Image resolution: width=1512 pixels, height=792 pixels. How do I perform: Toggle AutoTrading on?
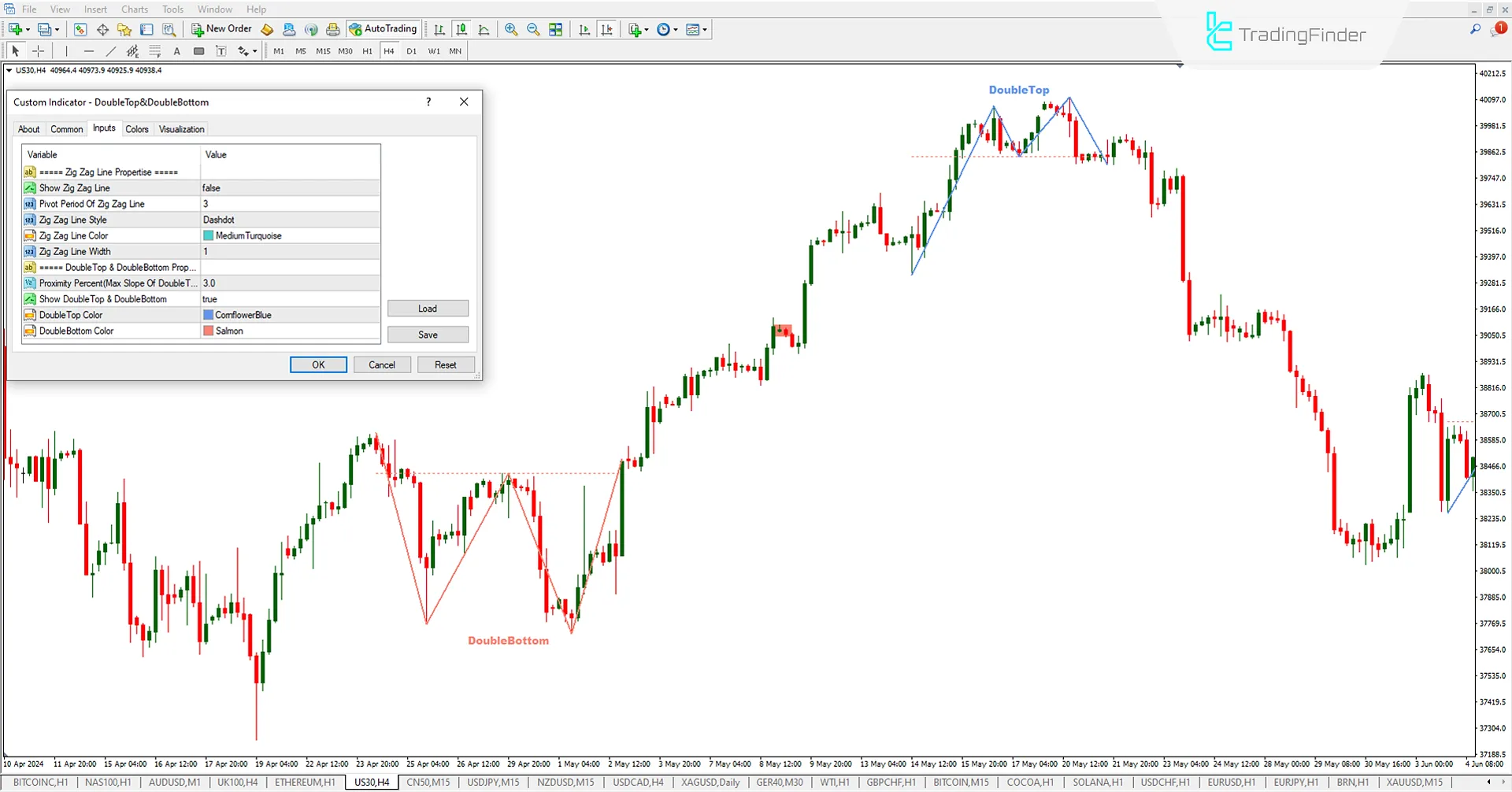tap(384, 28)
